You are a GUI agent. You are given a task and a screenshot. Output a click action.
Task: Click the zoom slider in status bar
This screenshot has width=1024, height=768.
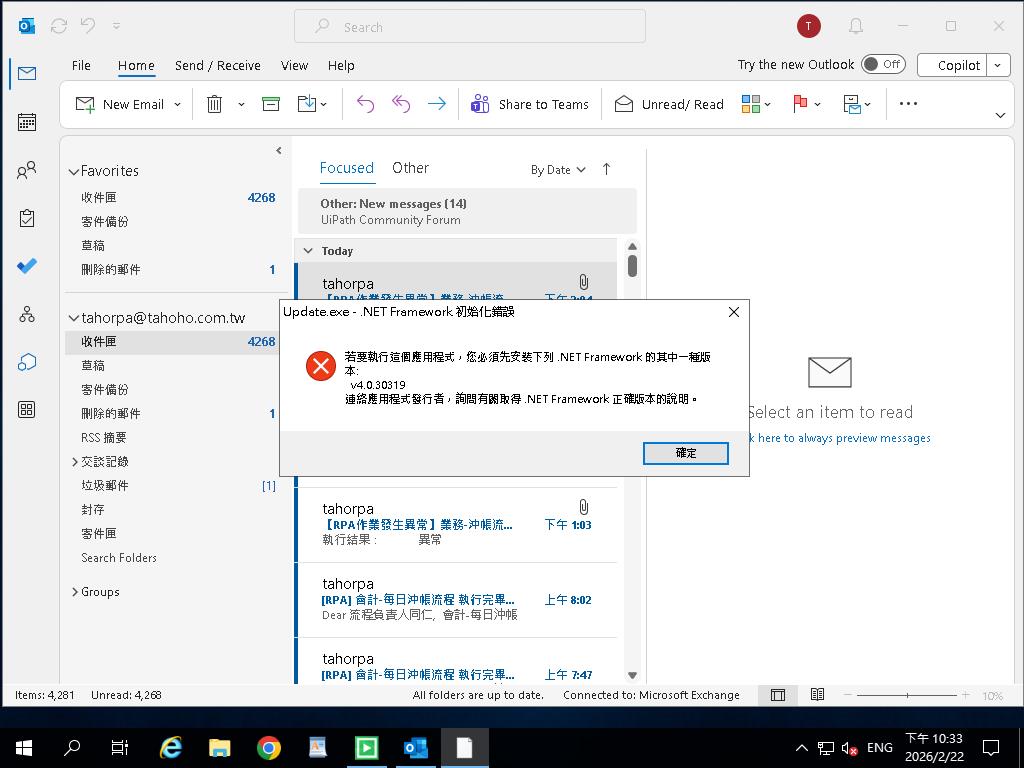click(x=907, y=695)
